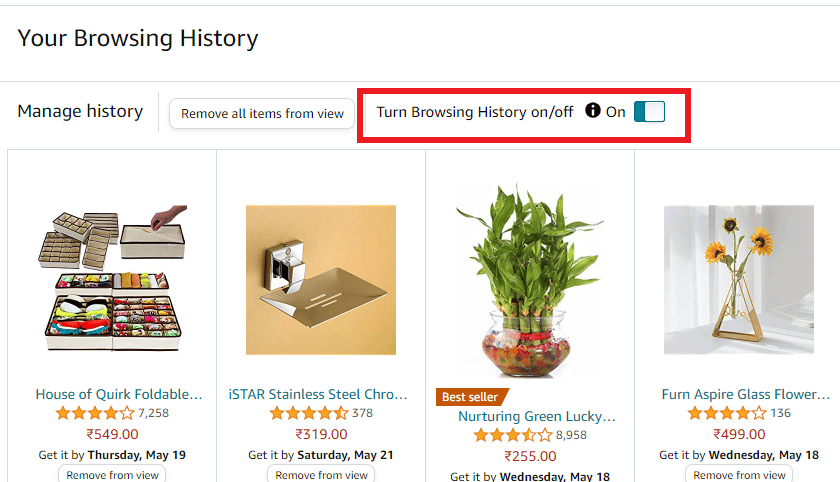The width and height of the screenshot is (840, 482).
Task: Remove iSTAR soap dish from view
Action: pos(321,475)
